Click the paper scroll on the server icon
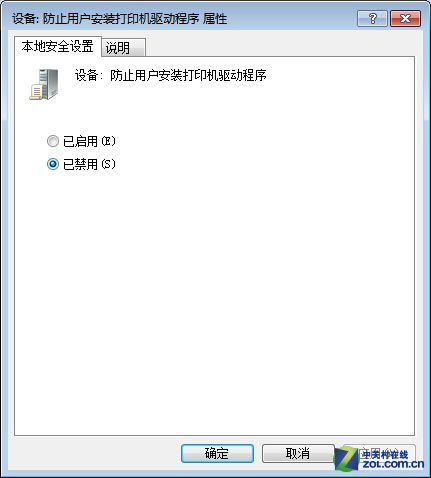The image size is (431, 478). coord(37,92)
